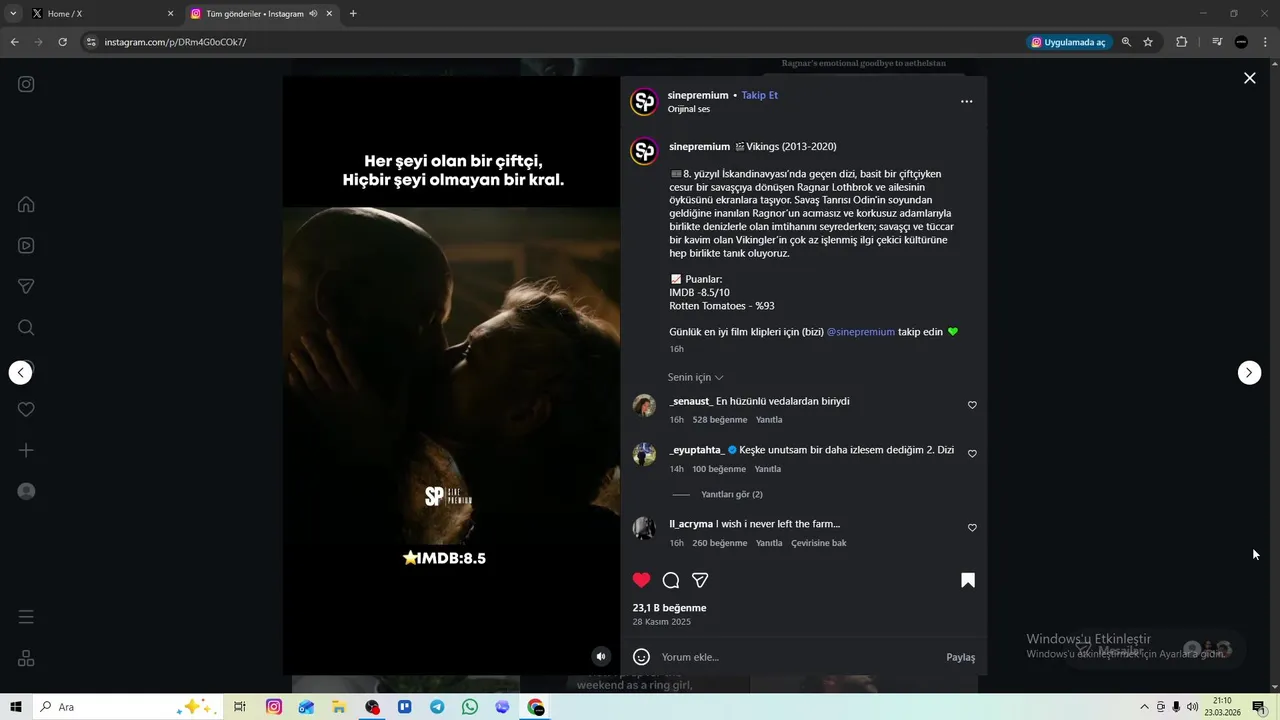Image resolution: width=1280 pixels, height=720 pixels.
Task: Mute or unmute the video sound
Action: click(600, 656)
